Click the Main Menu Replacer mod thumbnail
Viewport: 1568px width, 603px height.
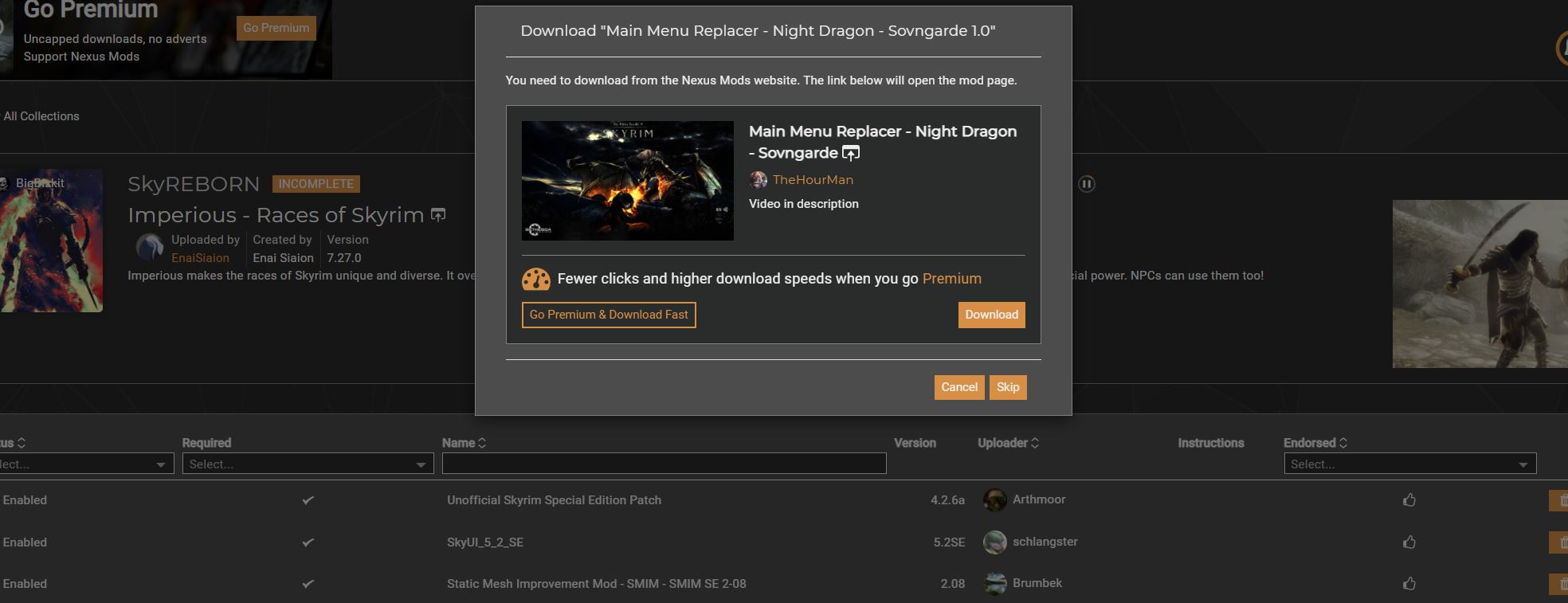(x=628, y=181)
